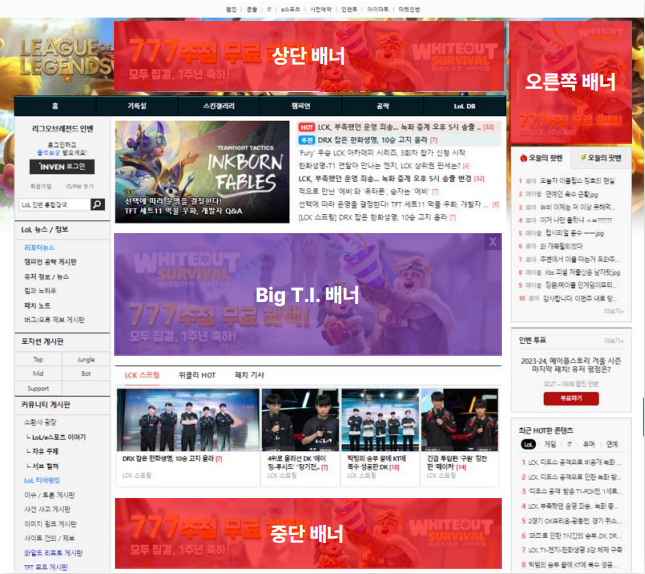The image size is (645, 574).
Task: Click the 중단 배너 middle advertisement
Action: 308,533
